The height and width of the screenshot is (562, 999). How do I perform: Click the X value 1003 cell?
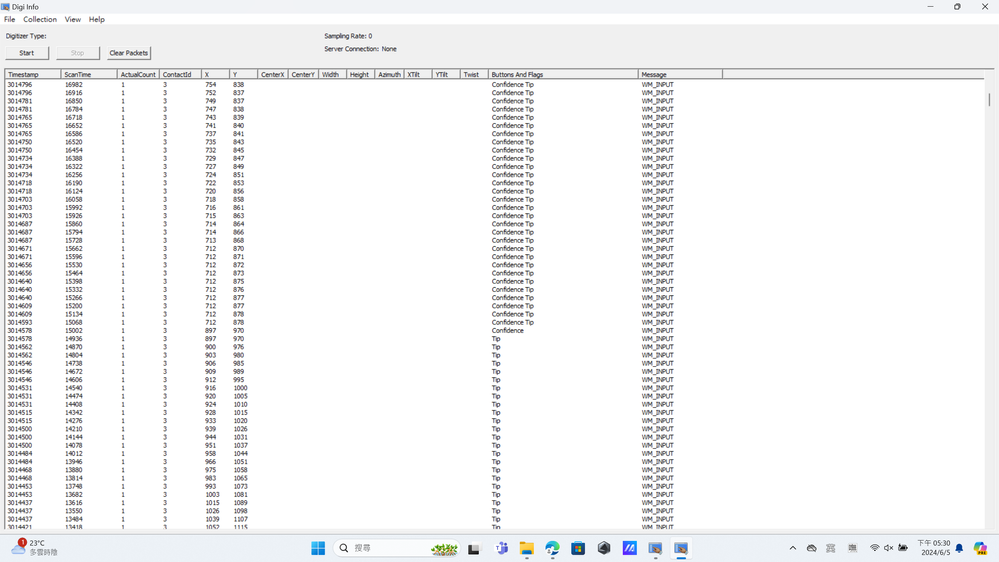[212, 494]
